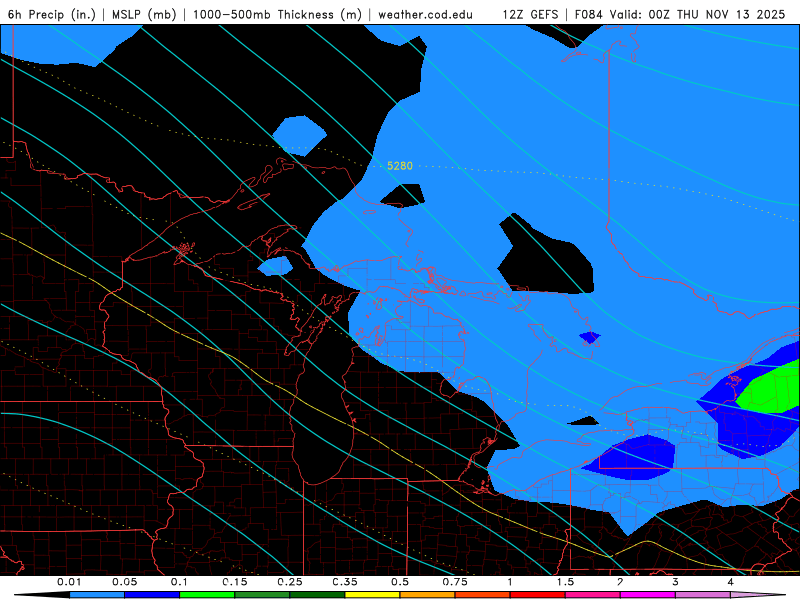This screenshot has width=800, height=600.
Task: Click the 0.1 color scale value
Action: coord(179,582)
